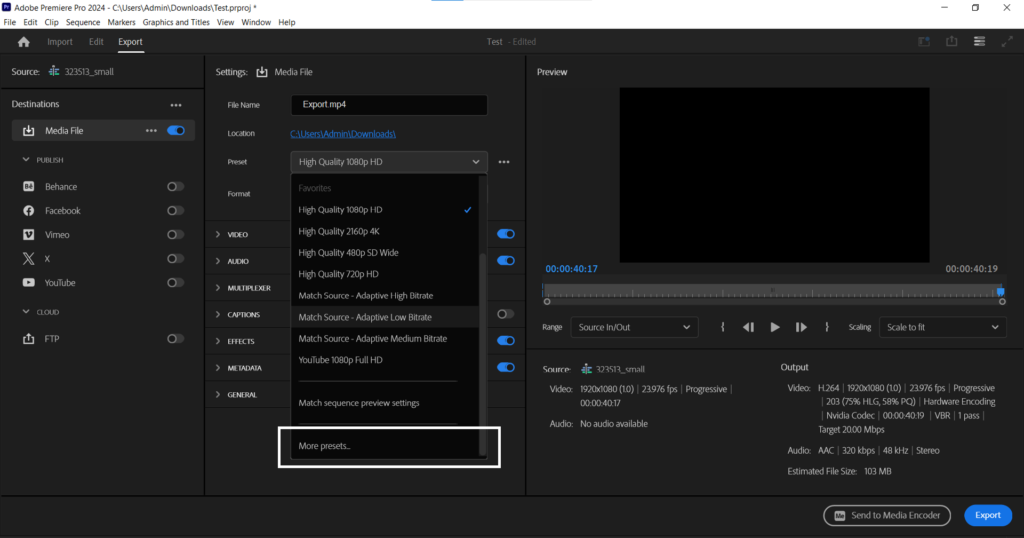
Task: Switch to the Import tab
Action: coord(60,42)
